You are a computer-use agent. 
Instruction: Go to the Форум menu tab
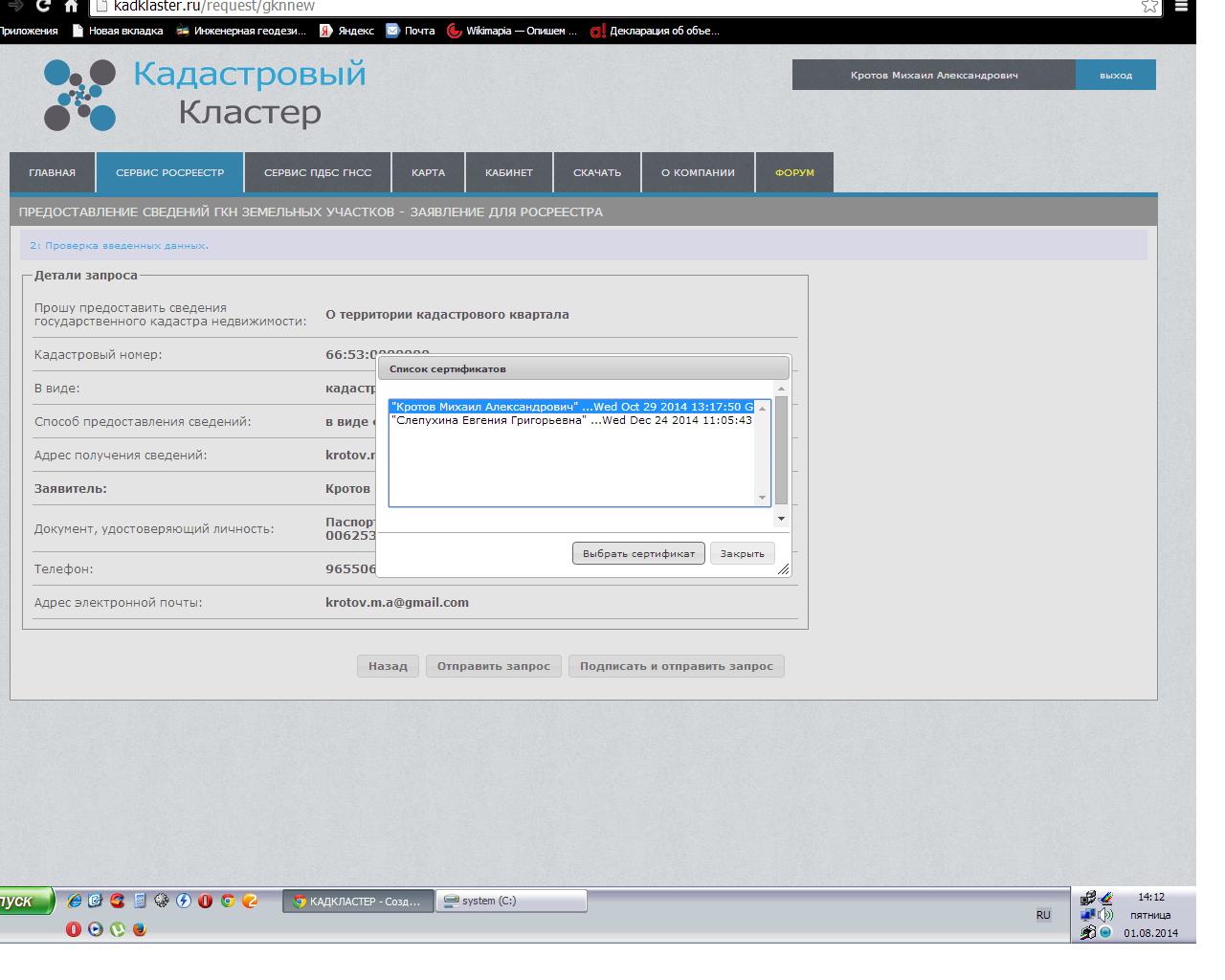(794, 173)
